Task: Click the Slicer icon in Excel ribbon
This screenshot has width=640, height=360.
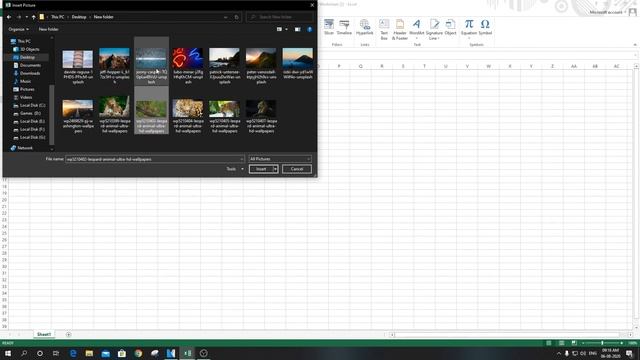Action: [329, 27]
